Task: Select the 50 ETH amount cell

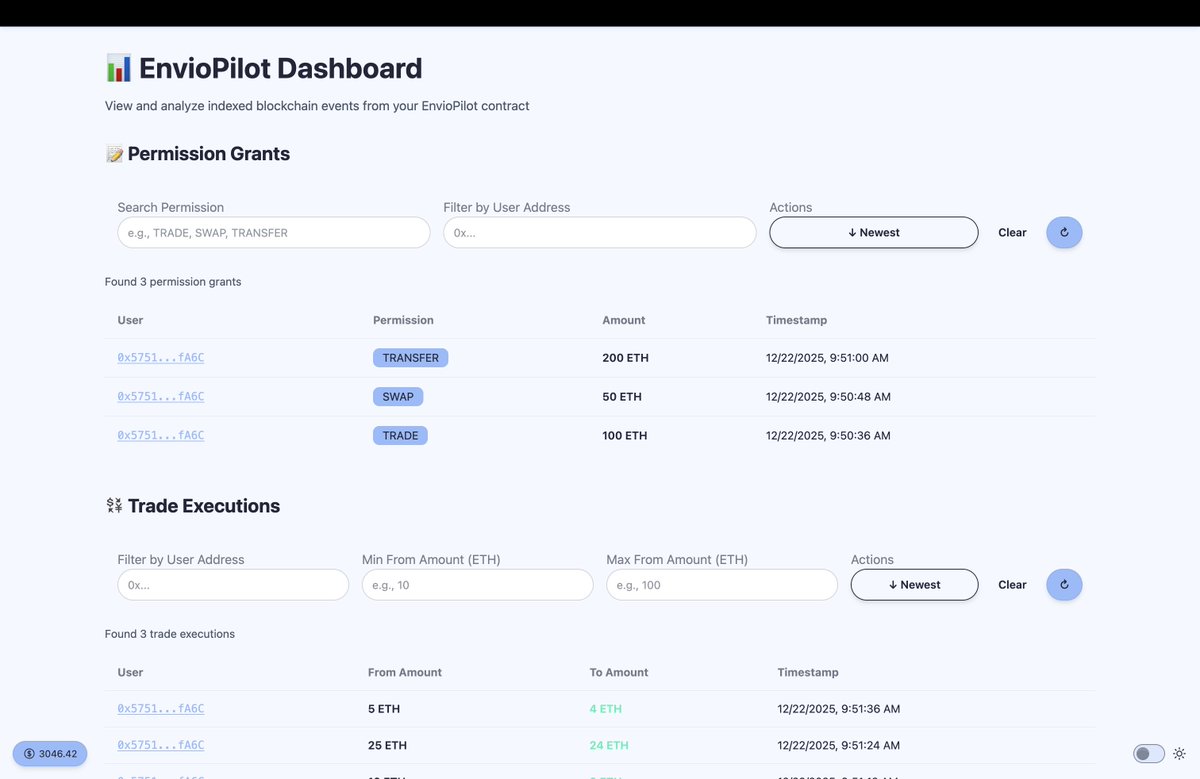Action: click(x=622, y=397)
